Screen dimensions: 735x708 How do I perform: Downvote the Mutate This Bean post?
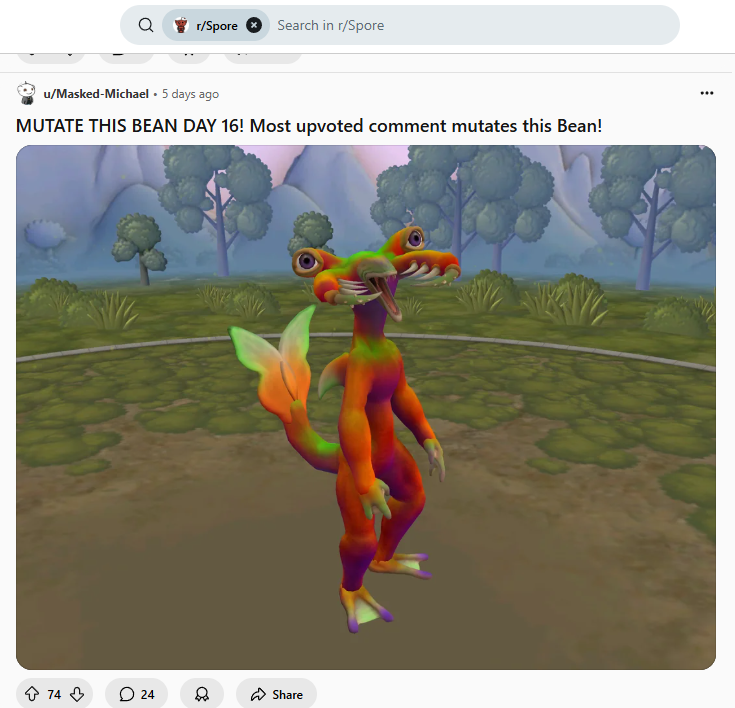(x=77, y=694)
